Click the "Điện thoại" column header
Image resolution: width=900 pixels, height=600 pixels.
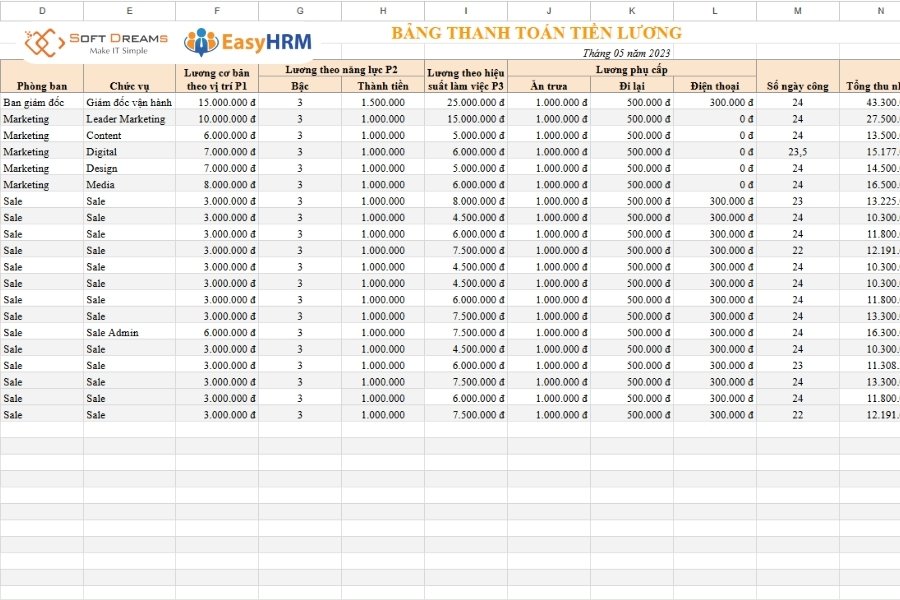713,86
